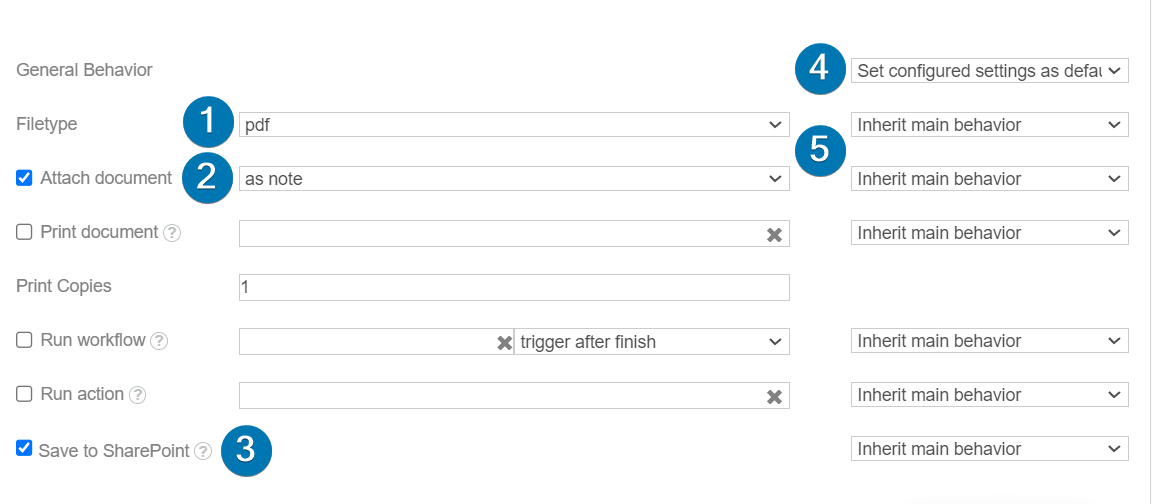The width and height of the screenshot is (1154, 504).
Task: Click the Run action lookup field
Action: point(514,395)
